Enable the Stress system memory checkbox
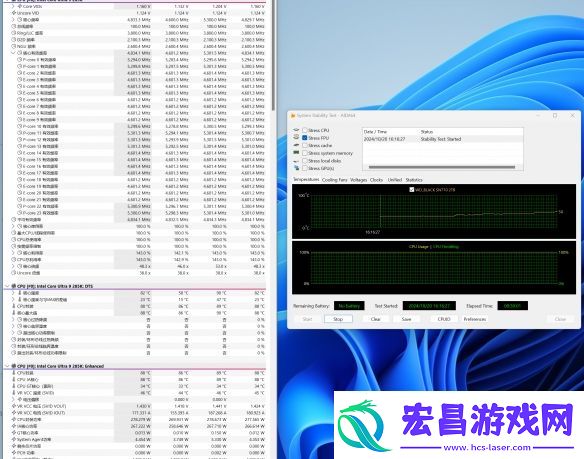Image resolution: width=584 pixels, height=459 pixels. [x=305, y=153]
